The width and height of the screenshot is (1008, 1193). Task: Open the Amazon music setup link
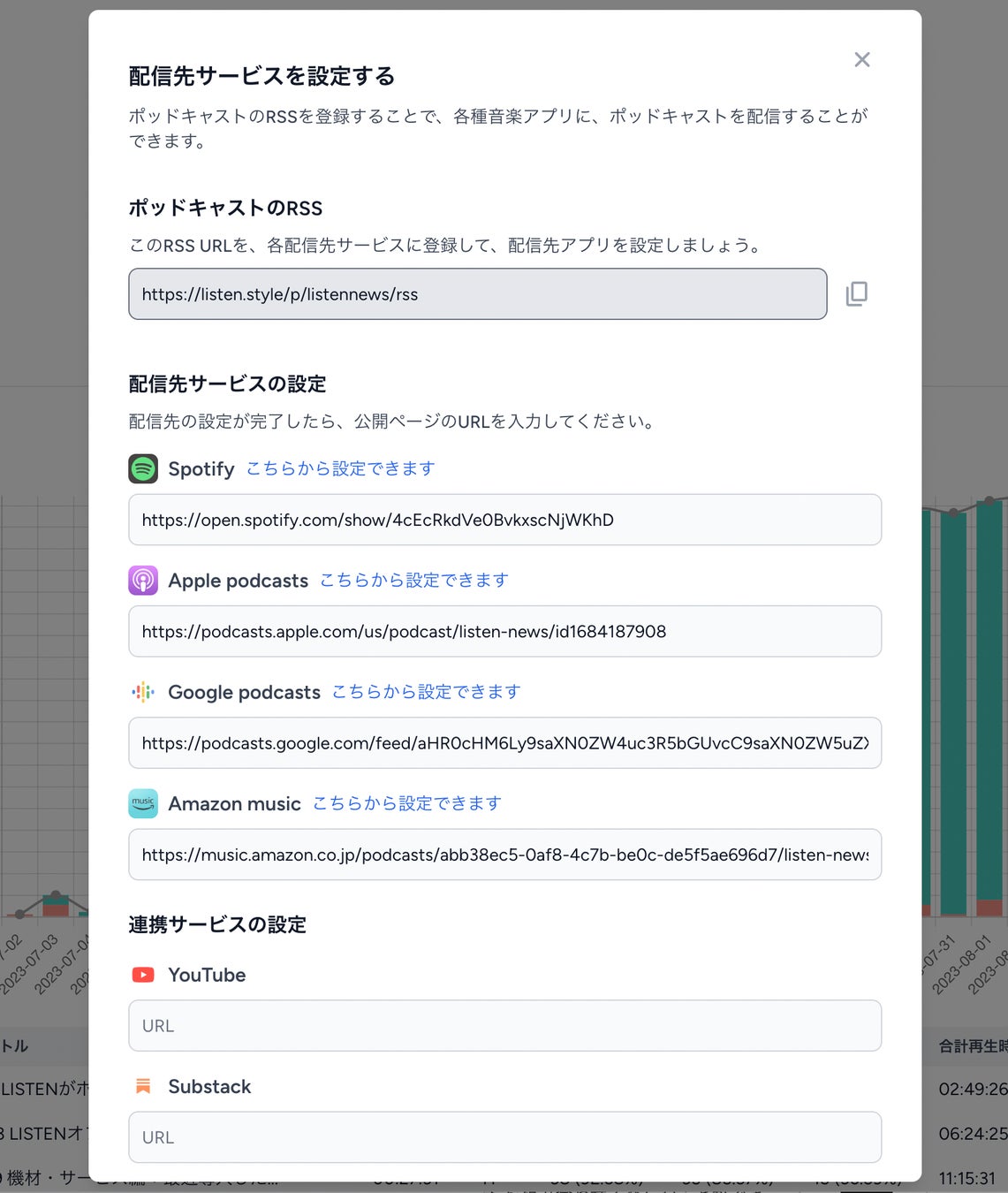pos(407,802)
